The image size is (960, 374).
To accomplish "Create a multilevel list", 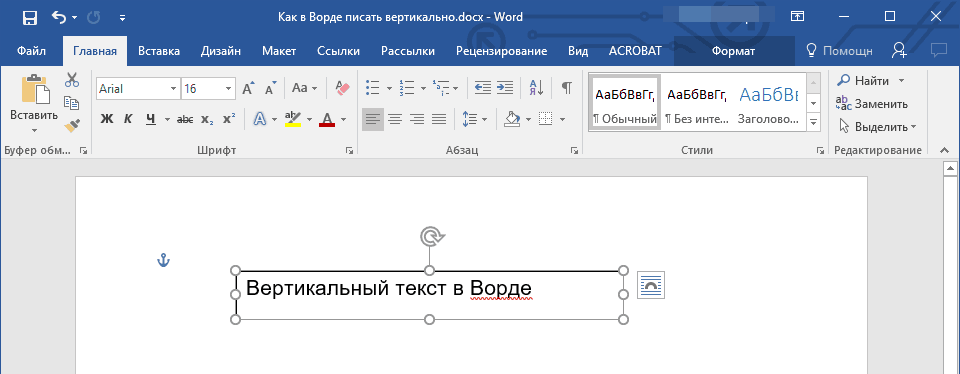I will click(440, 88).
